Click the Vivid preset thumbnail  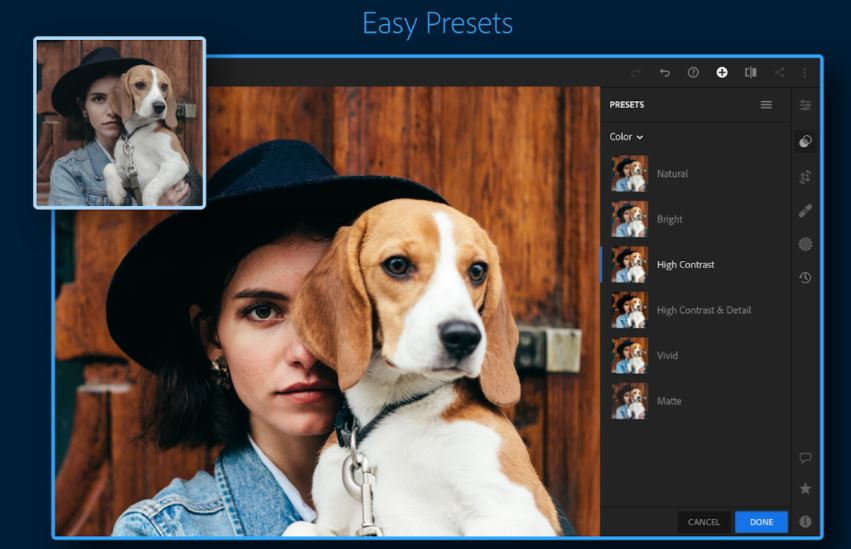pos(630,355)
